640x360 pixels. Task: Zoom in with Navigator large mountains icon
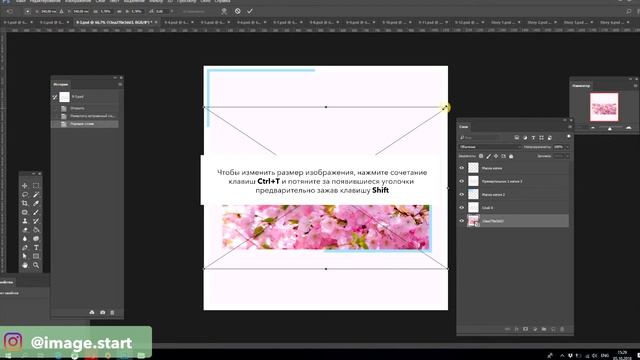point(629,128)
